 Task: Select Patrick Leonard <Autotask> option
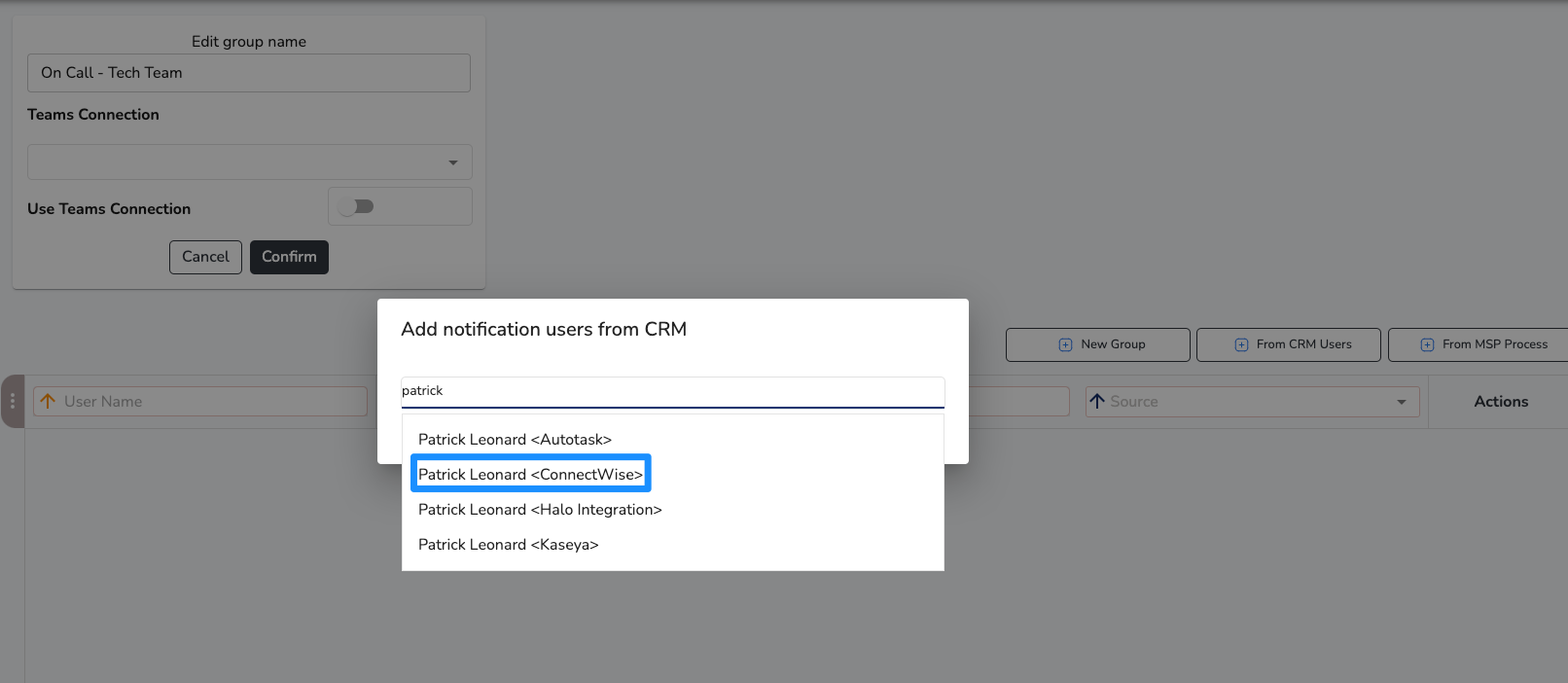click(x=673, y=440)
